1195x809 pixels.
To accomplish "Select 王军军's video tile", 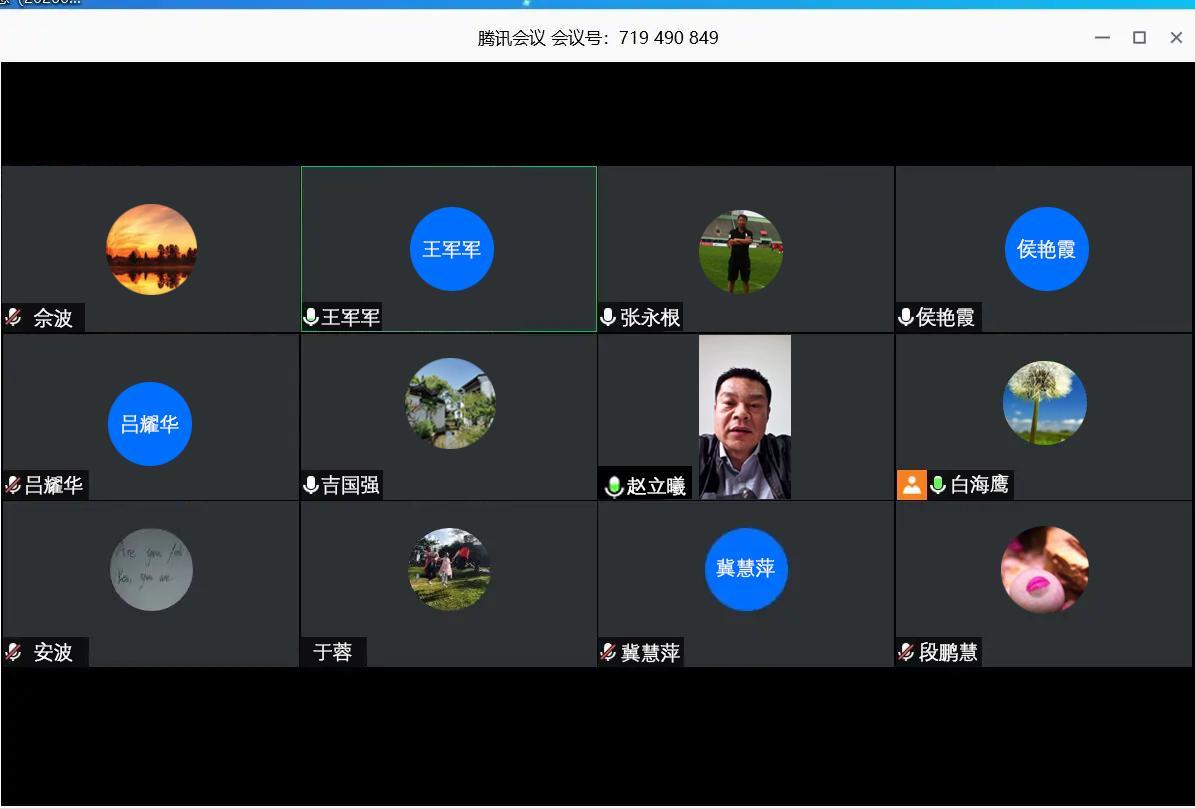I will pyautogui.click(x=448, y=248).
